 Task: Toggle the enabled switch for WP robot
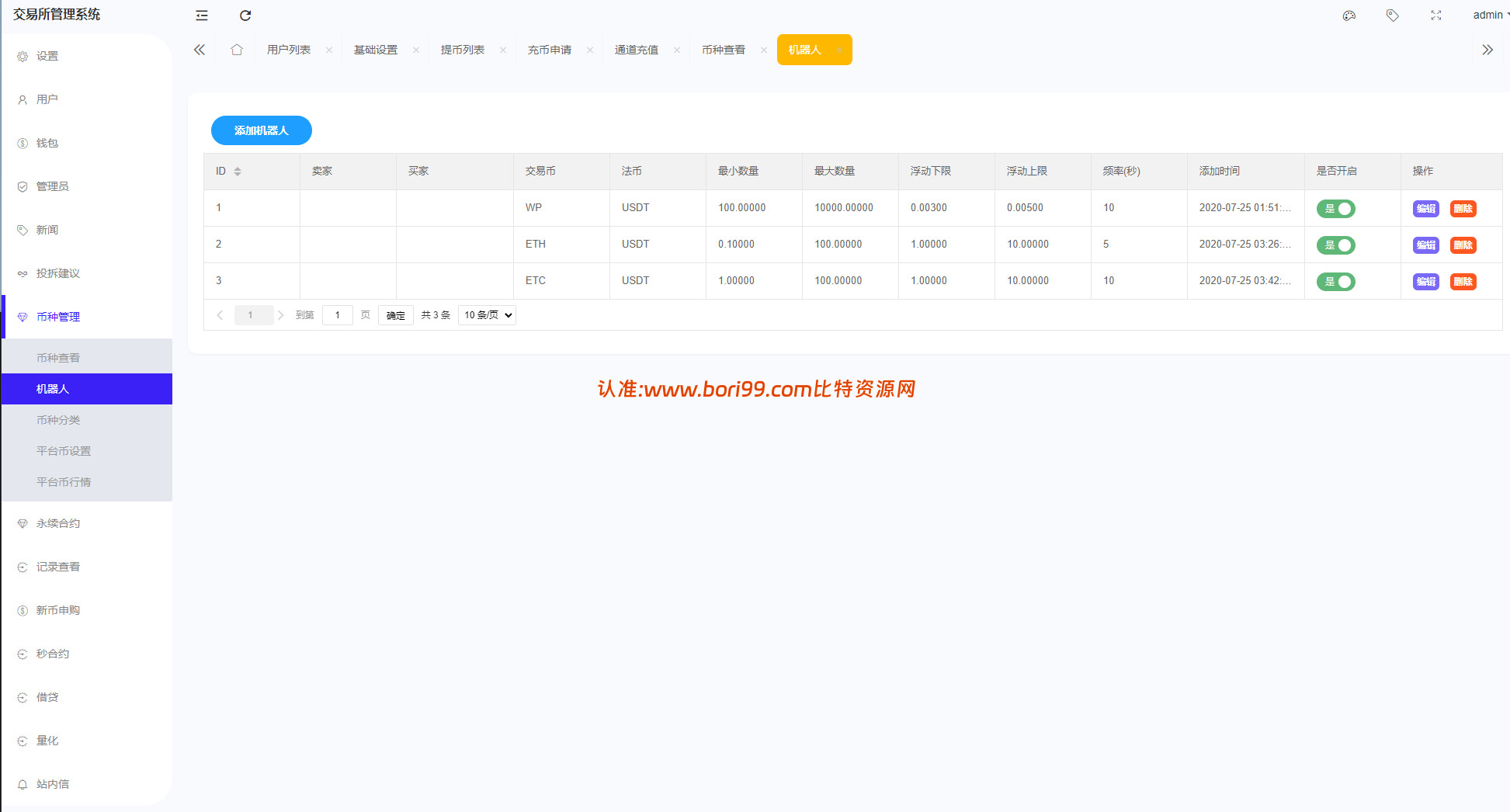[1335, 209]
